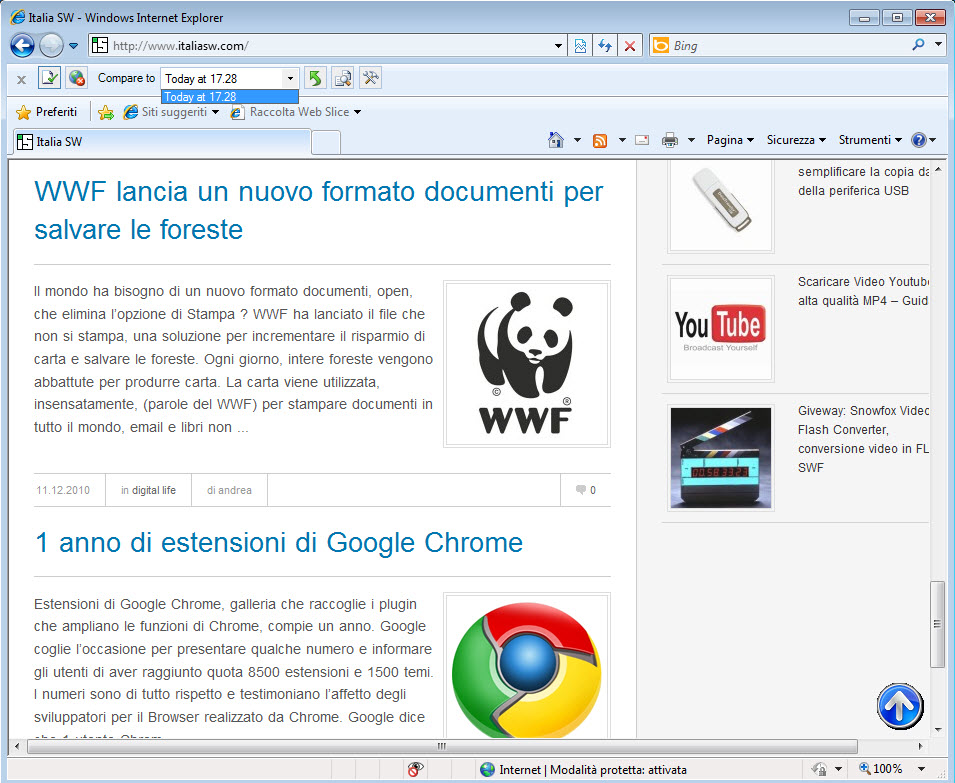Refresh the page using the blue arrows
This screenshot has width=955, height=783.
pyautogui.click(x=605, y=46)
